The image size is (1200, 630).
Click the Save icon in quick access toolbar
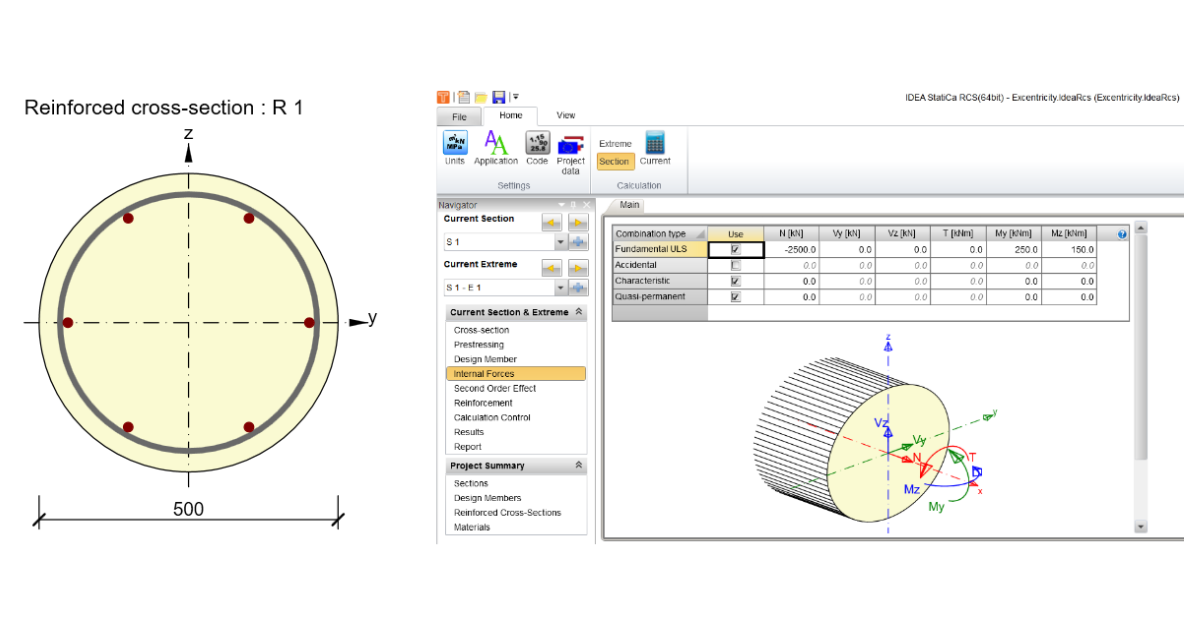[498, 97]
